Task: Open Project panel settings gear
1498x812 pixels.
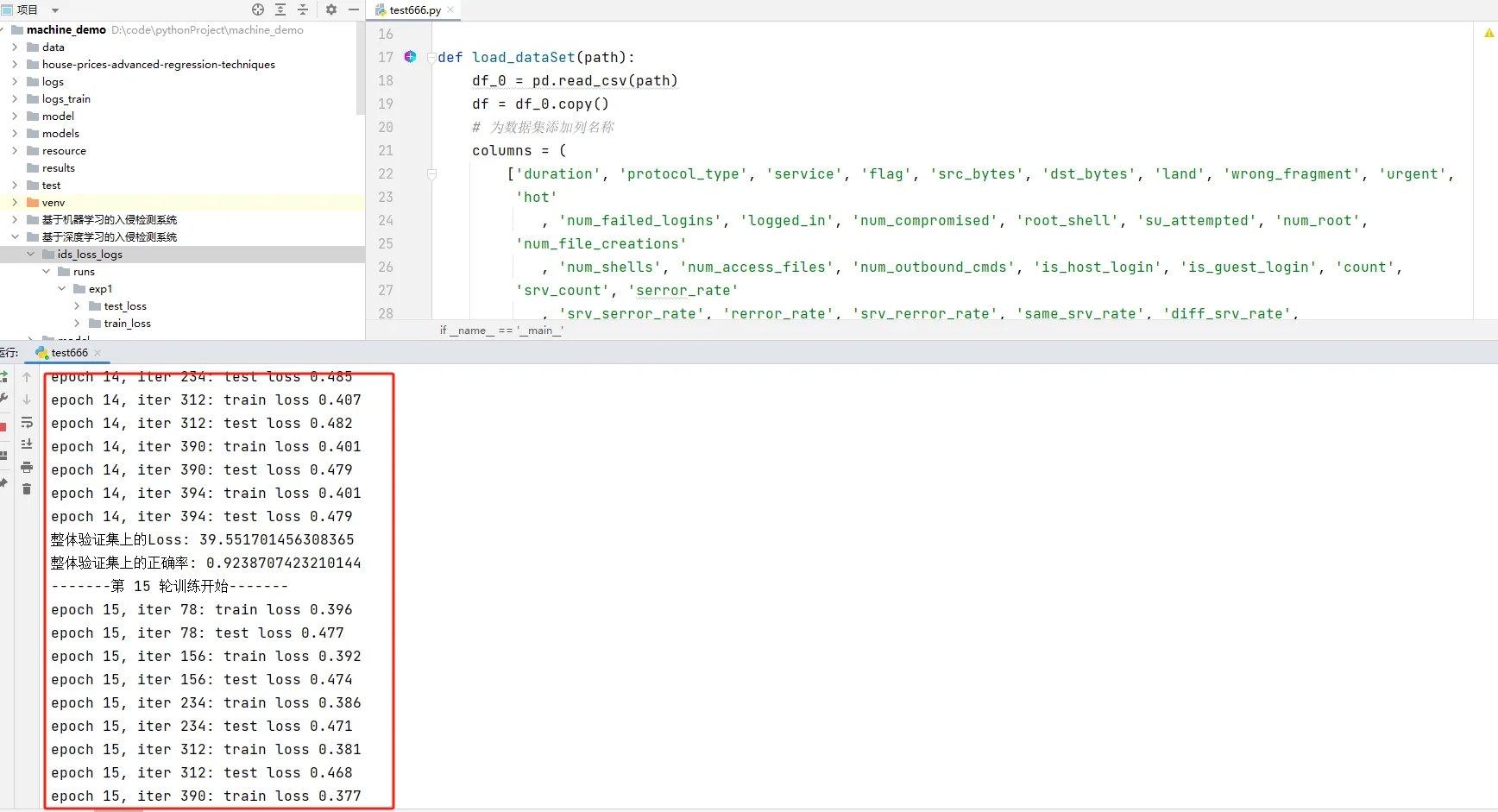Action: tap(331, 9)
